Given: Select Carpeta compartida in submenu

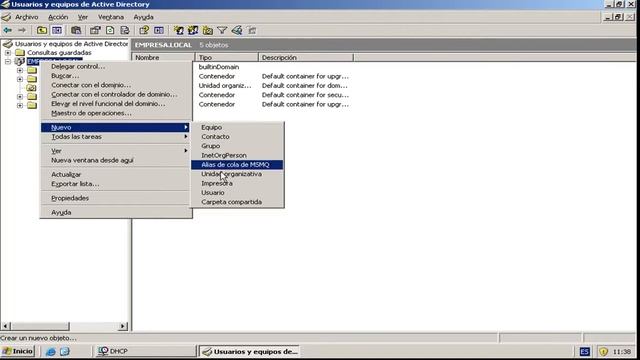Looking at the screenshot, I should click(237, 202).
